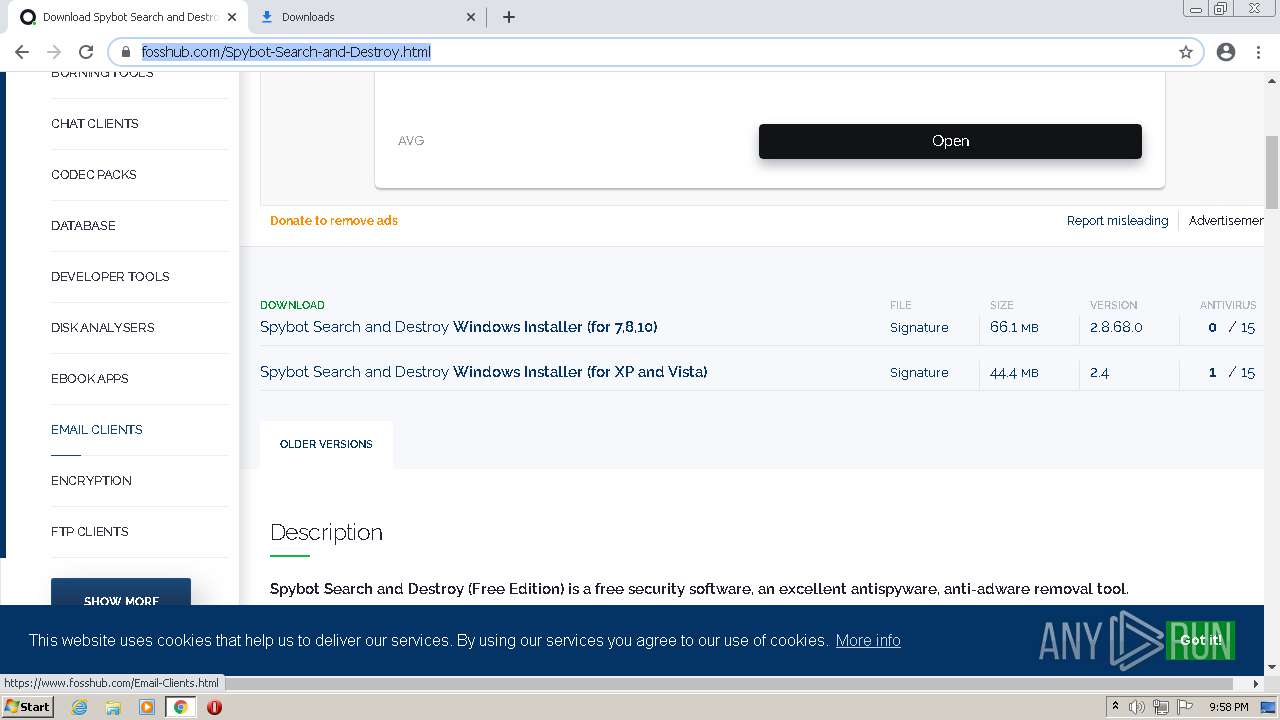The width and height of the screenshot is (1280, 720).
Task: Download Windows Installer for XP and Vista
Action: [483, 372]
